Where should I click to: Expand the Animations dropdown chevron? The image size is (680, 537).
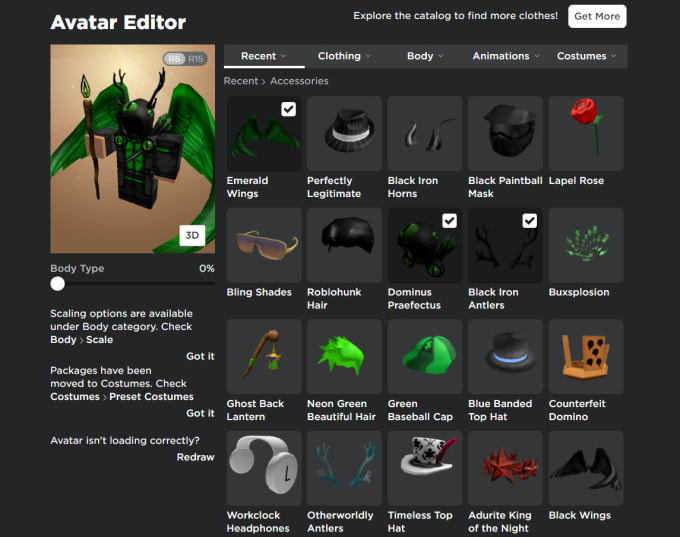point(537,56)
